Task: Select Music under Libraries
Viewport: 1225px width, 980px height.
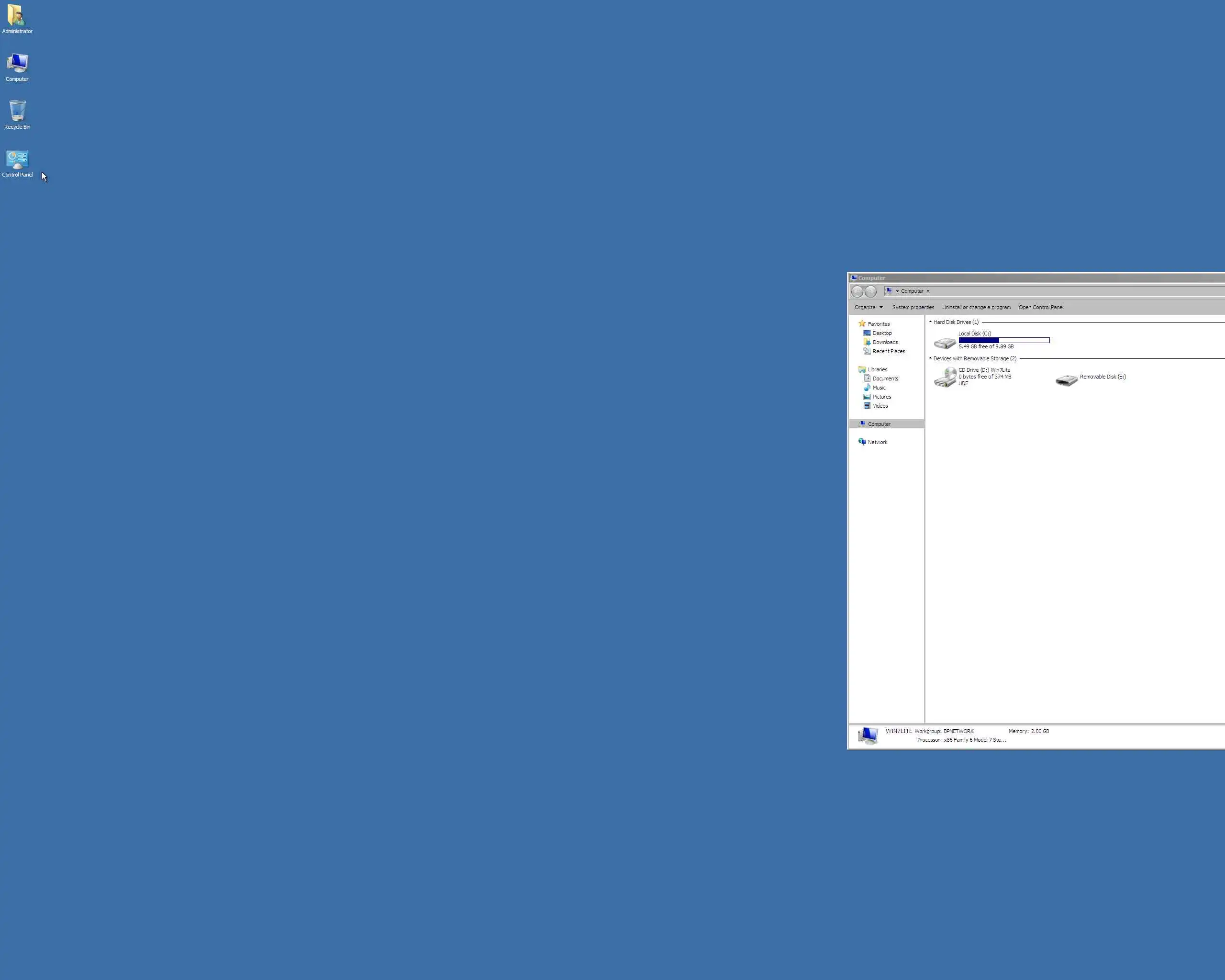Action: (x=879, y=388)
